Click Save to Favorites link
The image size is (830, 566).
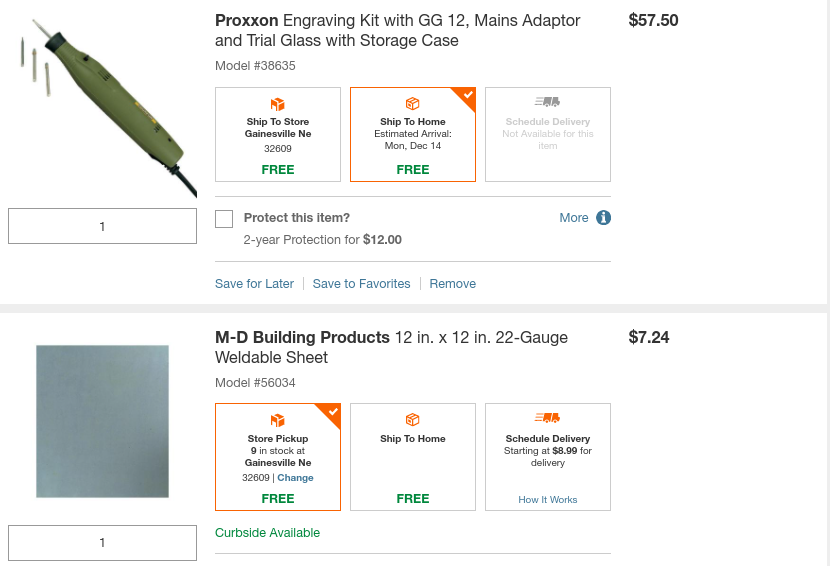(x=361, y=284)
